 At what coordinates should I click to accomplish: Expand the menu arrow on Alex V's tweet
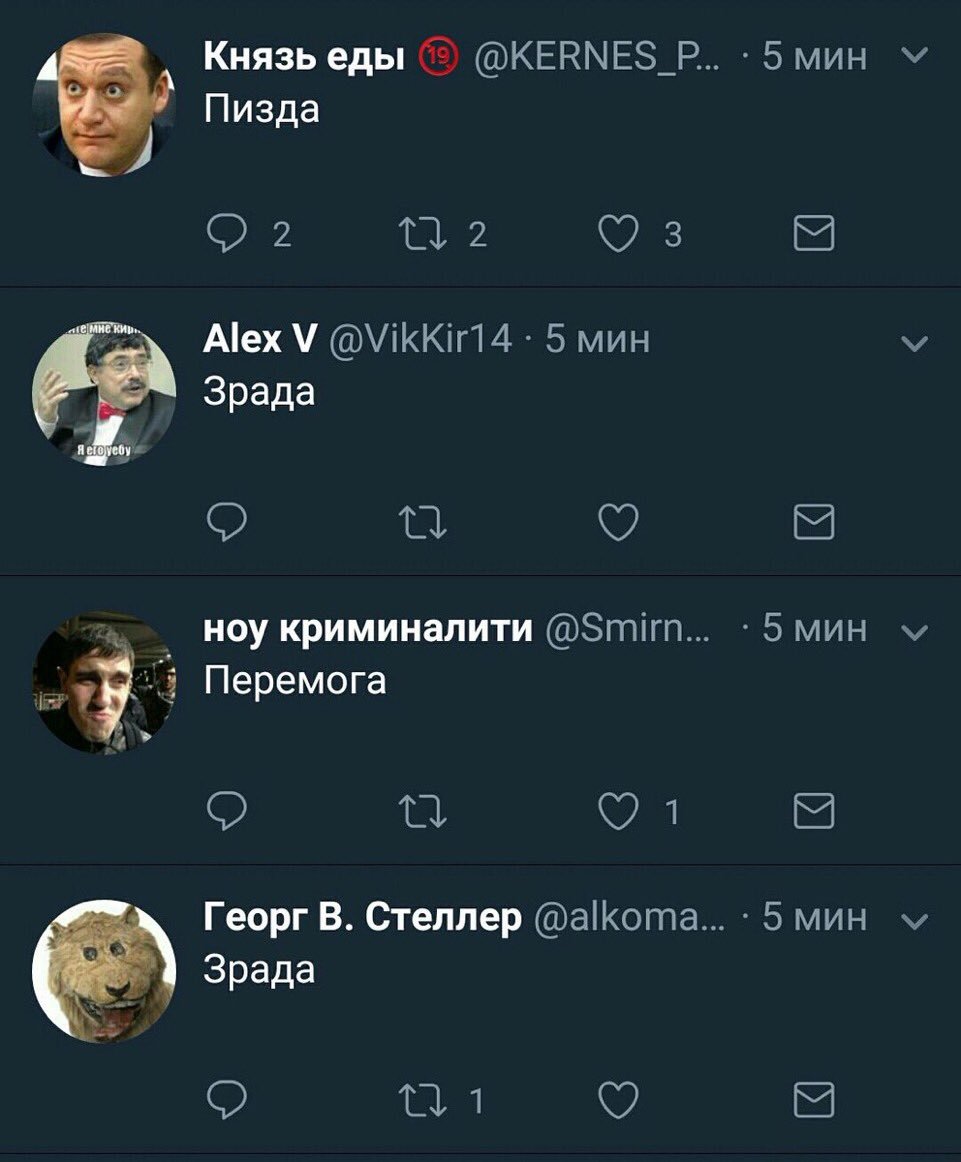coord(916,343)
